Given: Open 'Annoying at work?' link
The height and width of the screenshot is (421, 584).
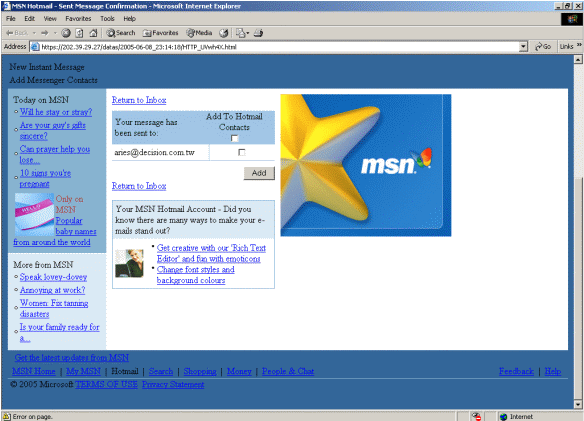Looking at the screenshot, I should (x=53, y=290).
